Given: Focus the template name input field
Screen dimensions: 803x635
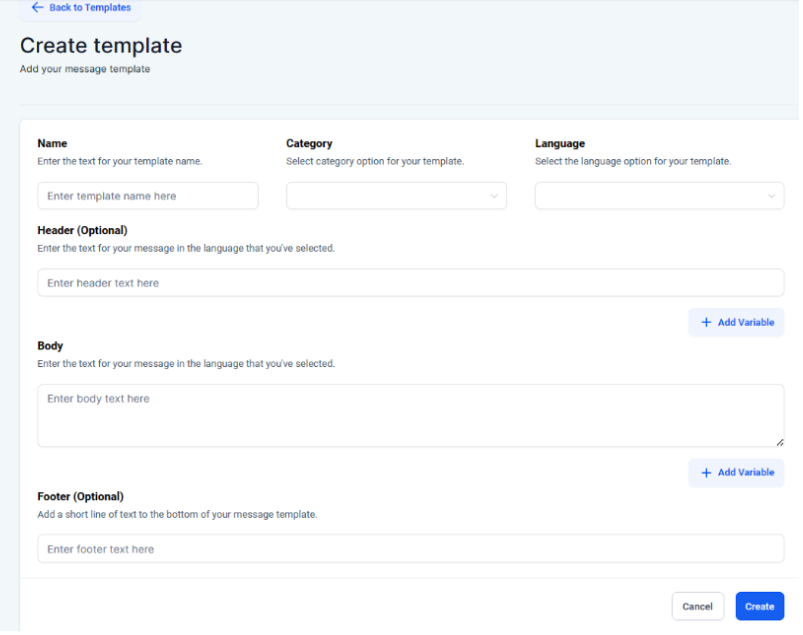Looking at the screenshot, I should [147, 196].
